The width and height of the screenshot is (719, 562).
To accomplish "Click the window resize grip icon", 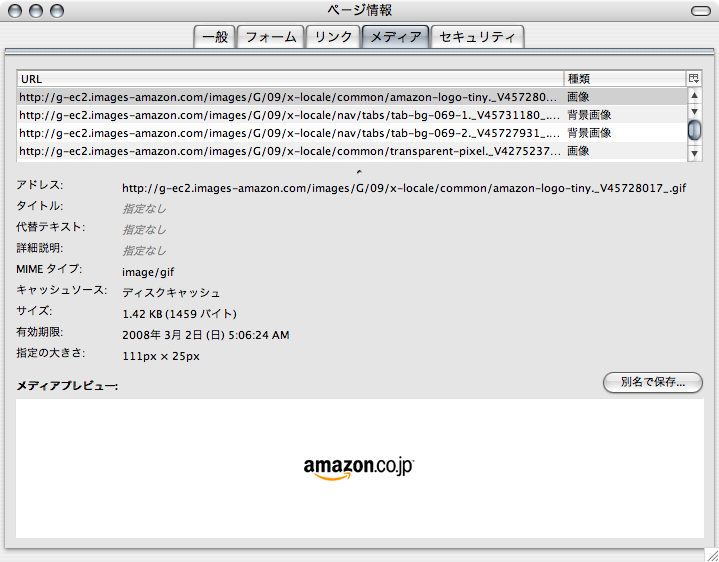I will (712, 555).
